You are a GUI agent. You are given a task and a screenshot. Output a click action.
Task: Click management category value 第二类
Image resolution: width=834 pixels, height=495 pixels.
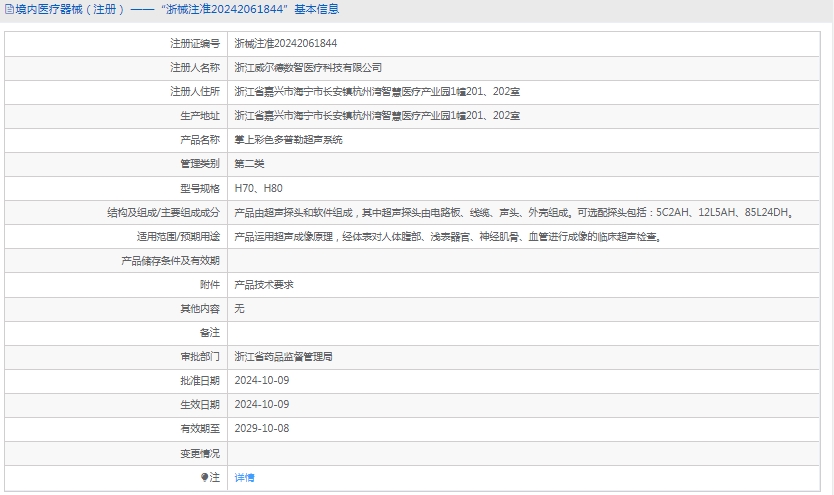click(x=249, y=164)
